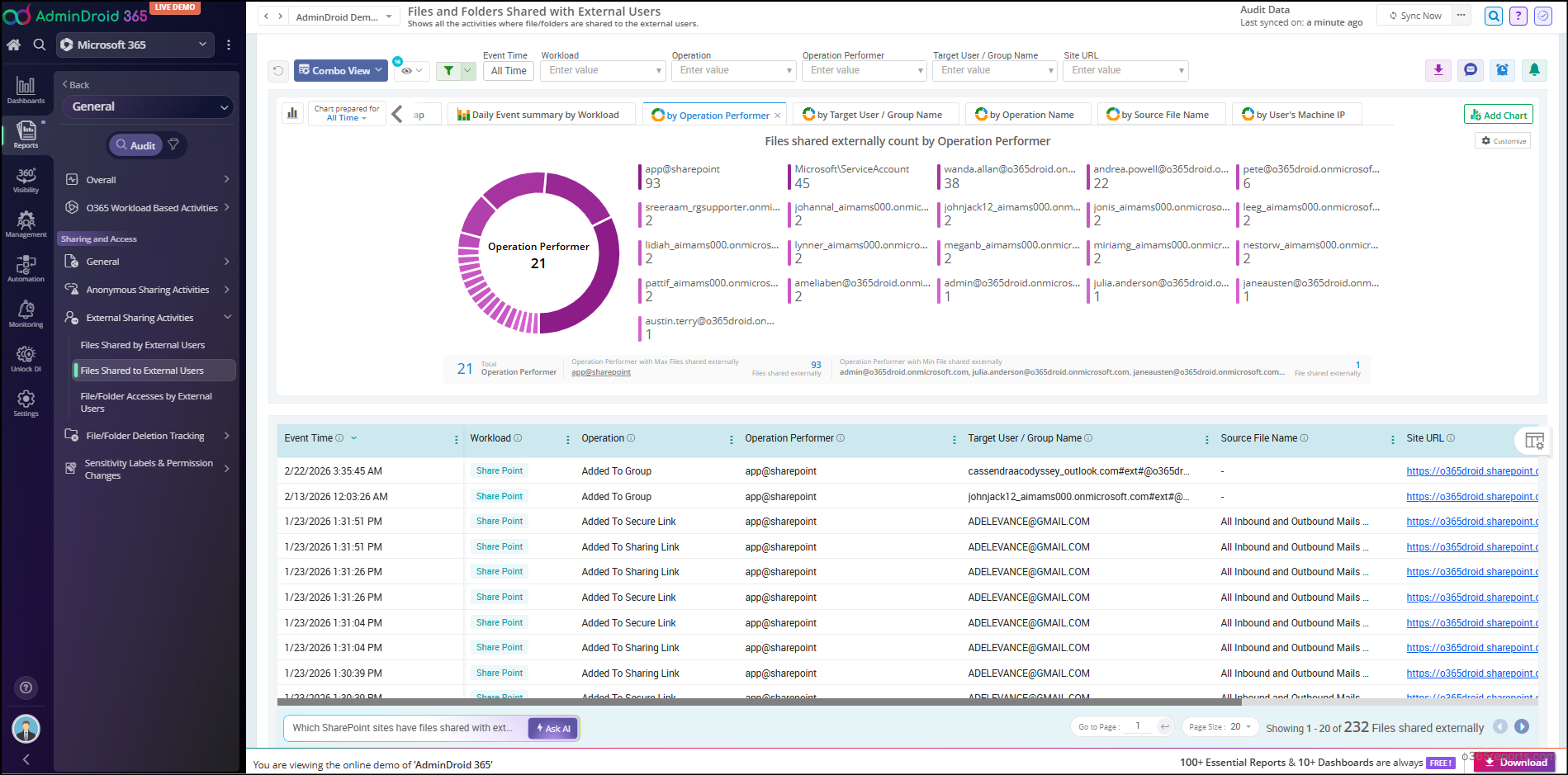Screen dimensions: 1568x775
Task: Click the bar chart view icon
Action: click(x=292, y=114)
